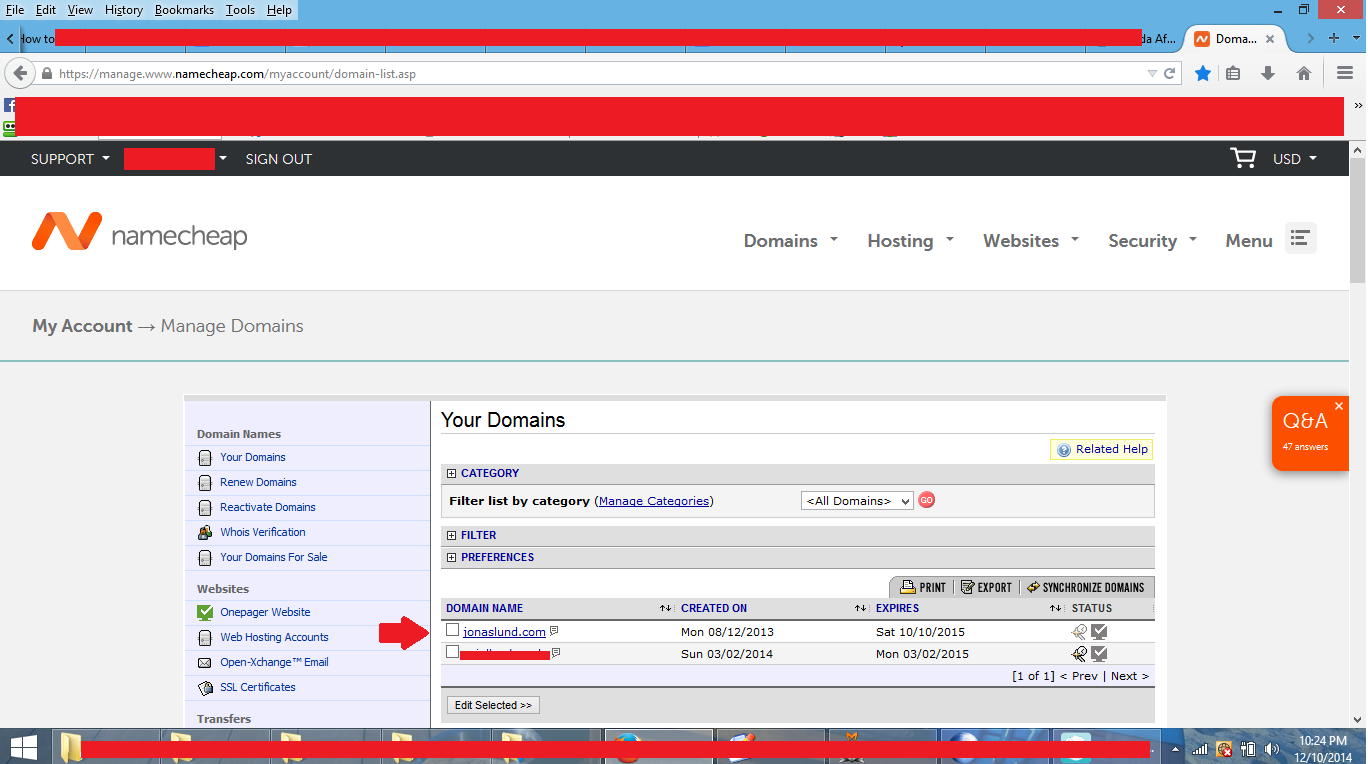Click the taskbar network signal icon
The height and width of the screenshot is (764, 1368).
coord(1199,749)
